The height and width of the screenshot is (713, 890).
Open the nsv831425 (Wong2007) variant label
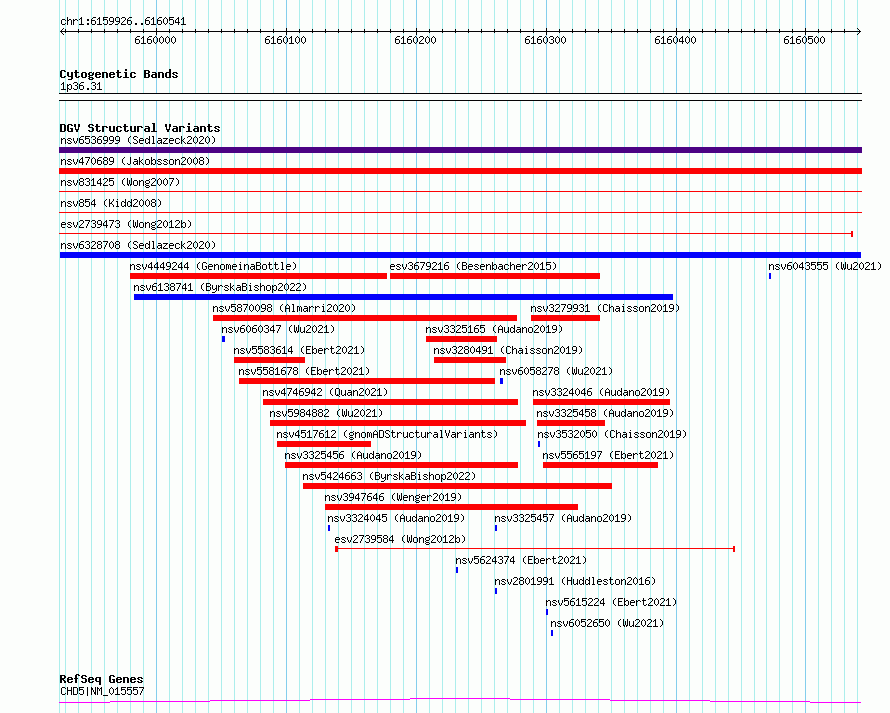pyautogui.click(x=120, y=182)
